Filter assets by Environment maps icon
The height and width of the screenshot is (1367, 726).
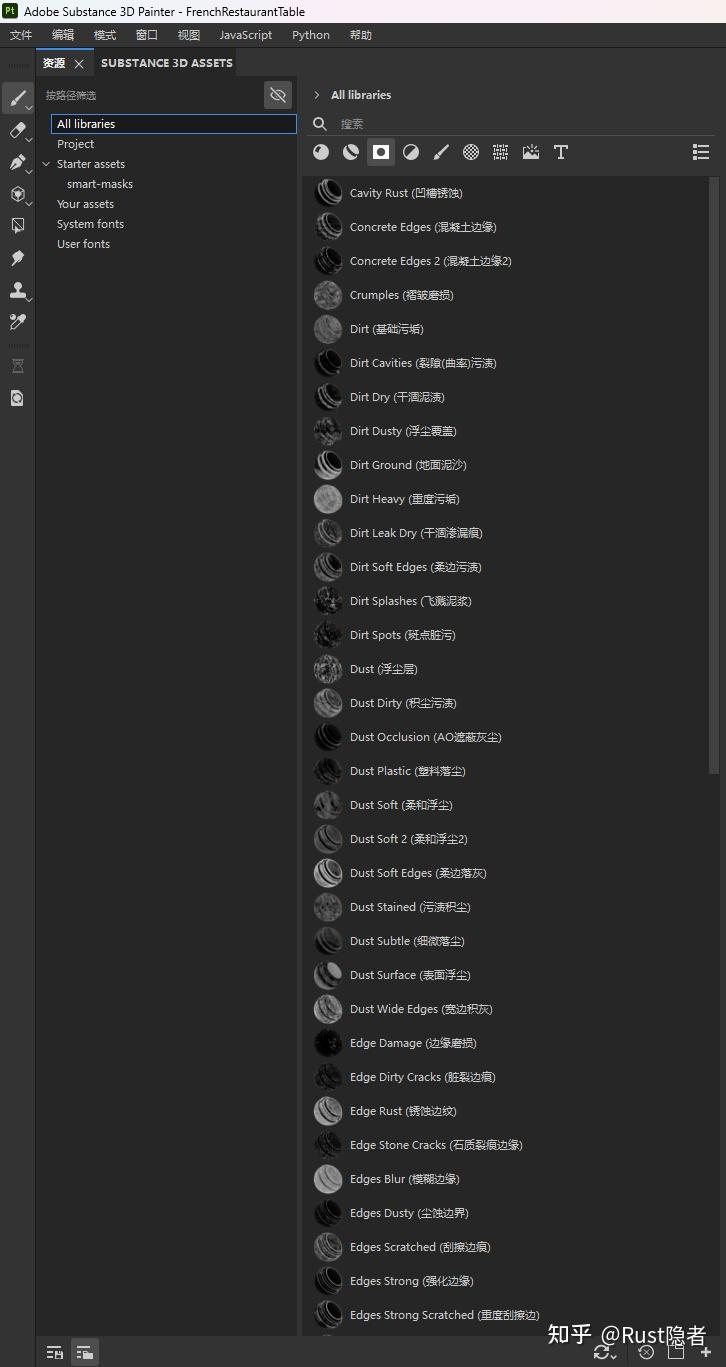[x=531, y=152]
